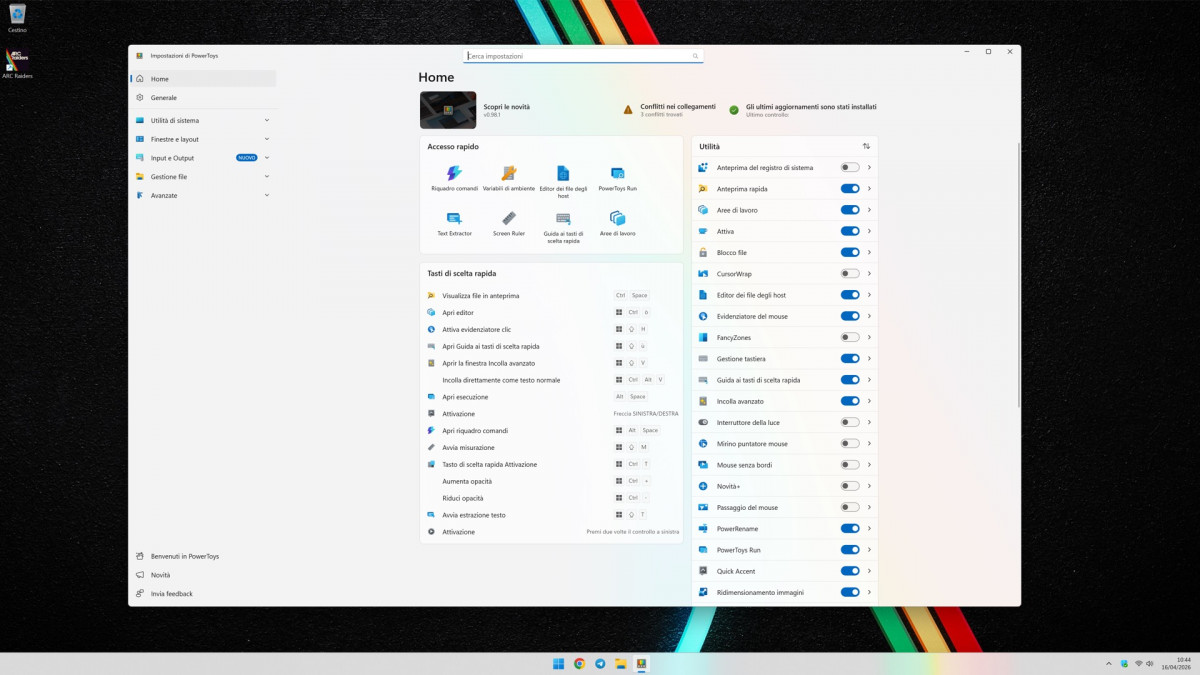Viewport: 1200px width, 675px height.
Task: Click the sort icon in Utilità header
Action: click(866, 146)
